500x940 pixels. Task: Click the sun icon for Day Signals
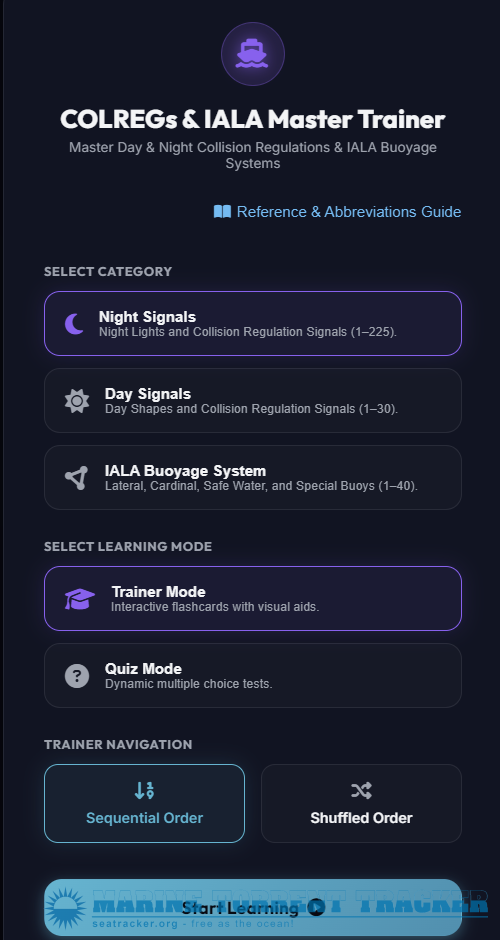[77, 400]
